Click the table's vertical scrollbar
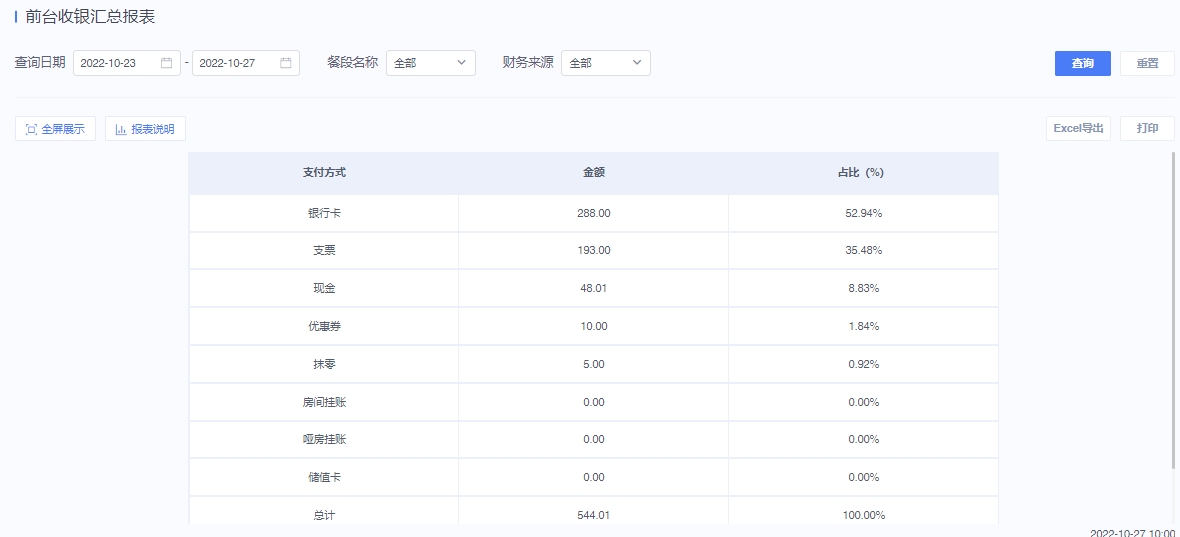 tap(1172, 308)
